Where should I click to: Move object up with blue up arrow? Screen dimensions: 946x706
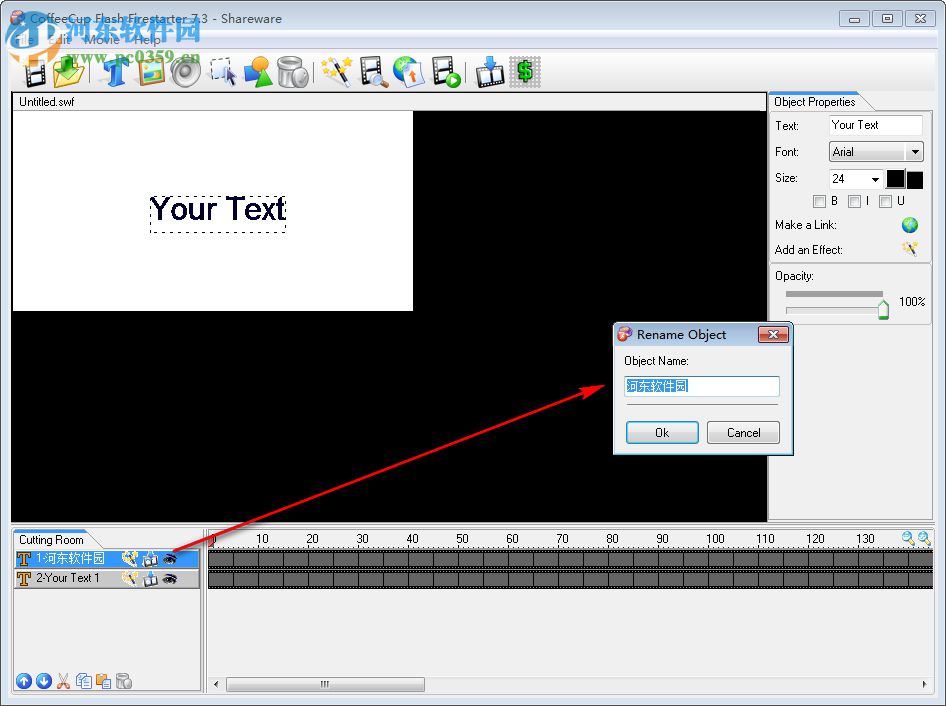click(x=24, y=681)
